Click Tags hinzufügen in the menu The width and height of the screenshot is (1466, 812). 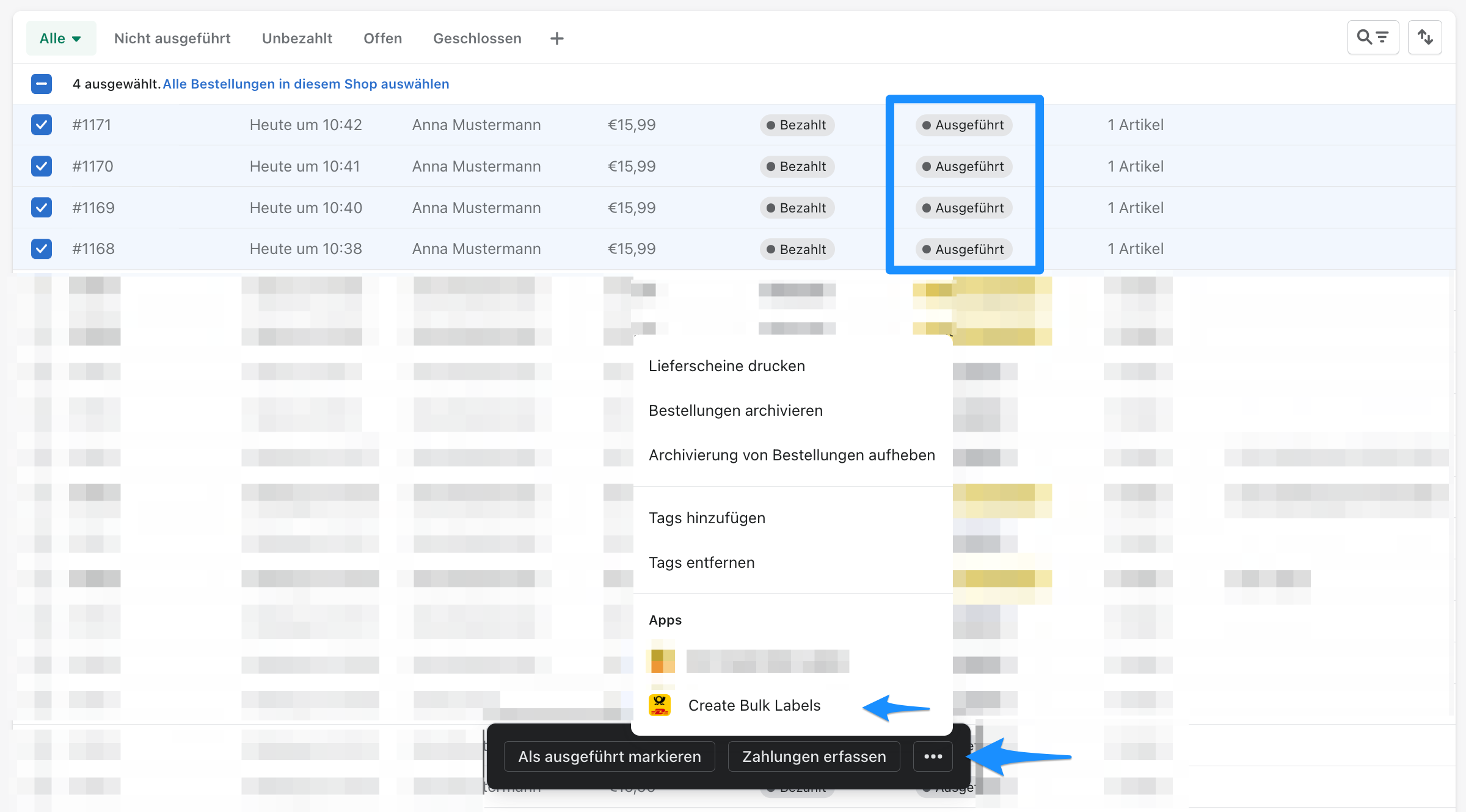pyautogui.click(x=707, y=518)
